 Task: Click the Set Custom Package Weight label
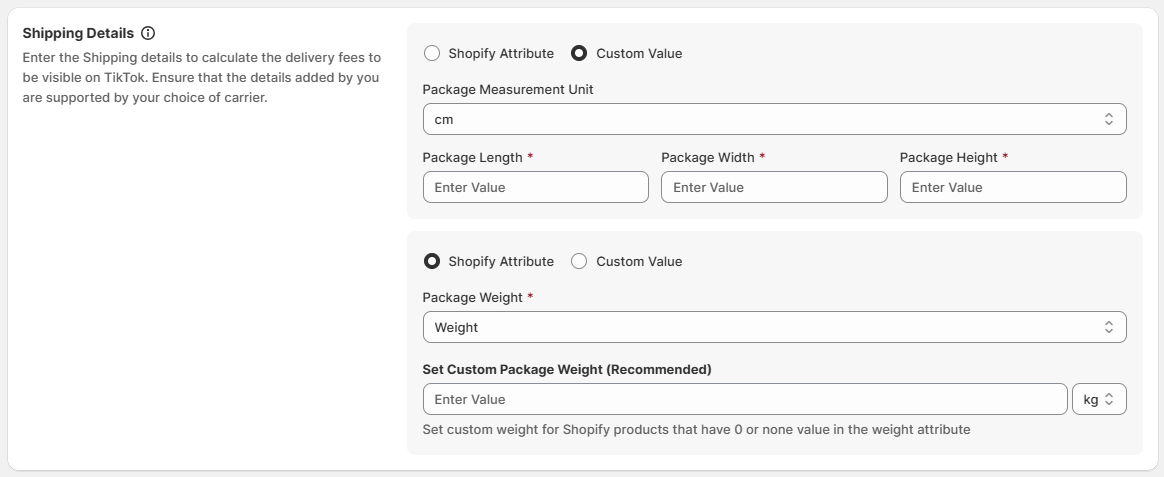(x=567, y=369)
